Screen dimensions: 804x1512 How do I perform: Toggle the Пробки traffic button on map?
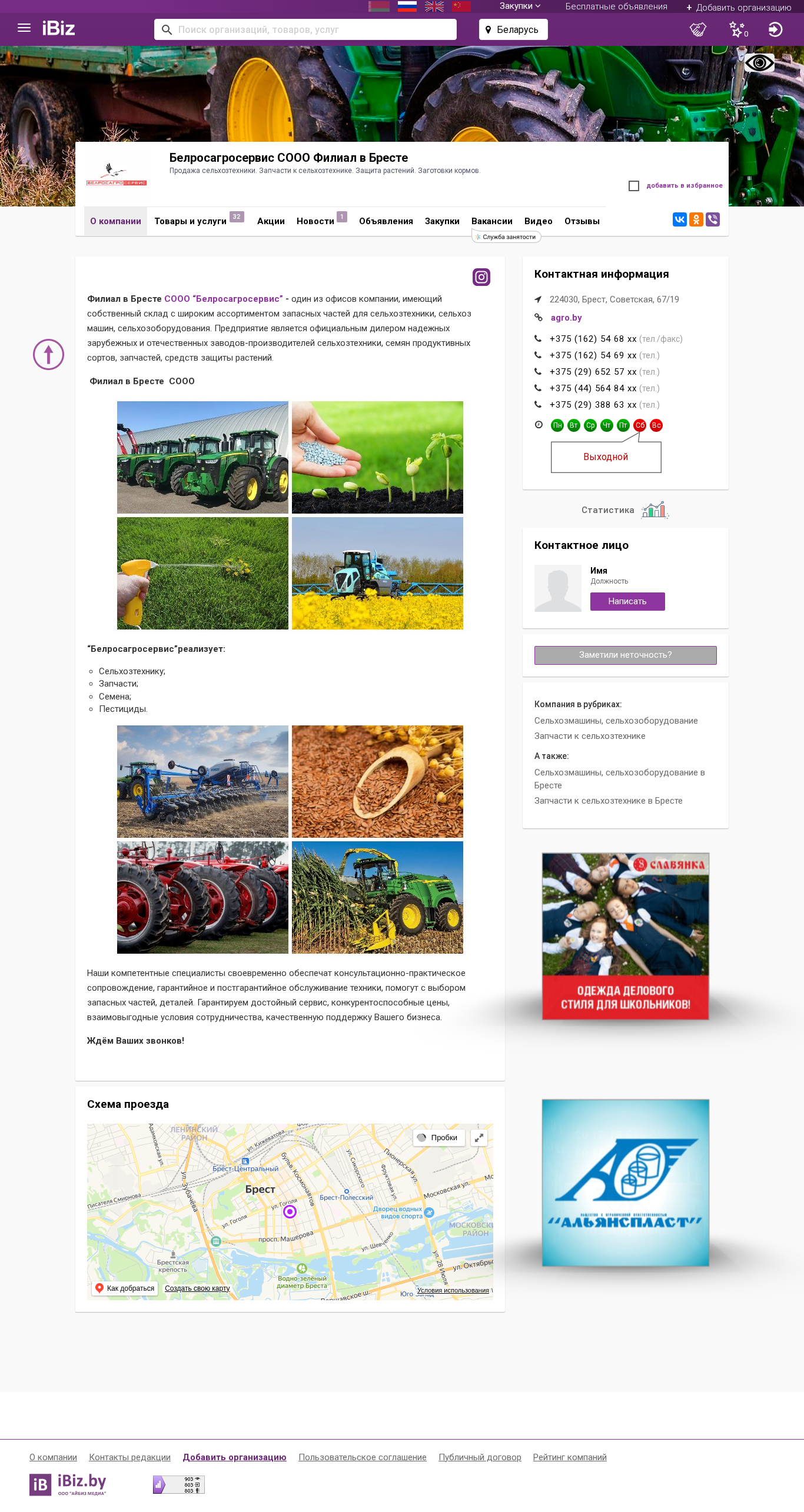click(438, 1137)
